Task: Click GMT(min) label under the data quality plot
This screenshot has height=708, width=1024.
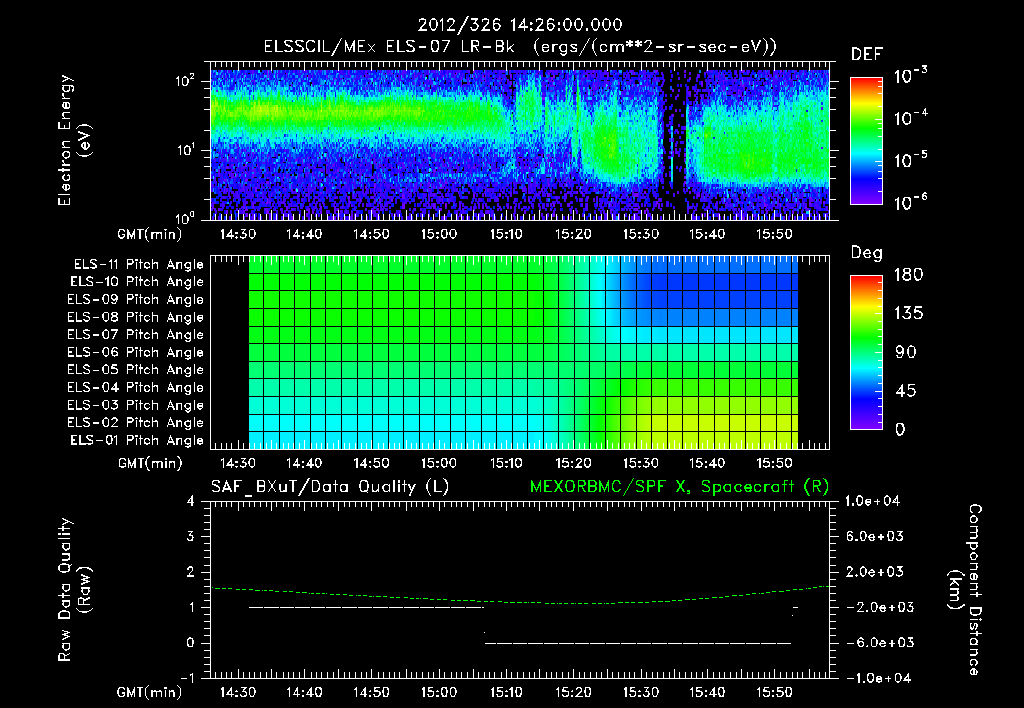Action: (150, 692)
